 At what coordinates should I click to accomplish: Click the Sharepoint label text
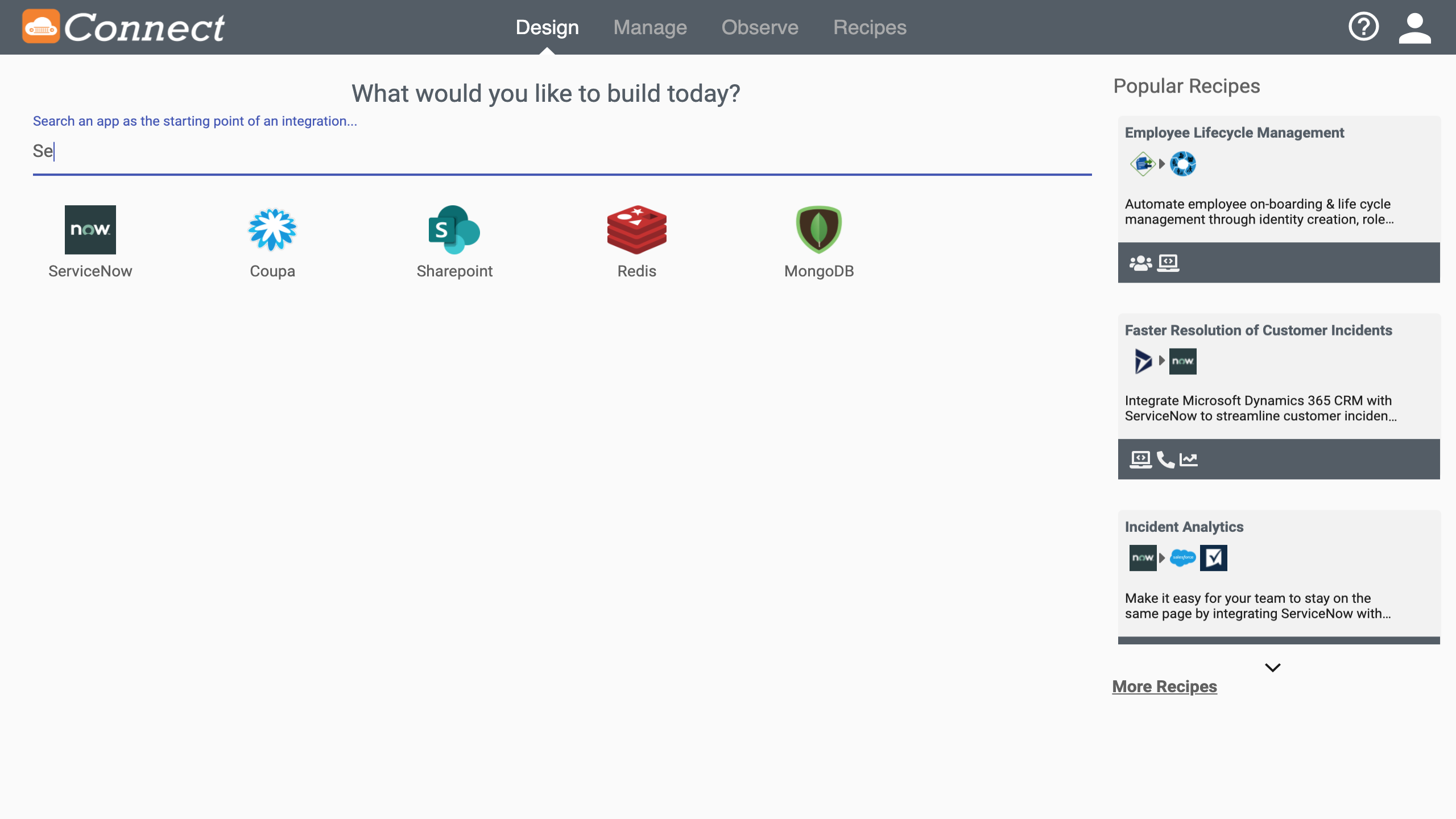[x=454, y=271]
